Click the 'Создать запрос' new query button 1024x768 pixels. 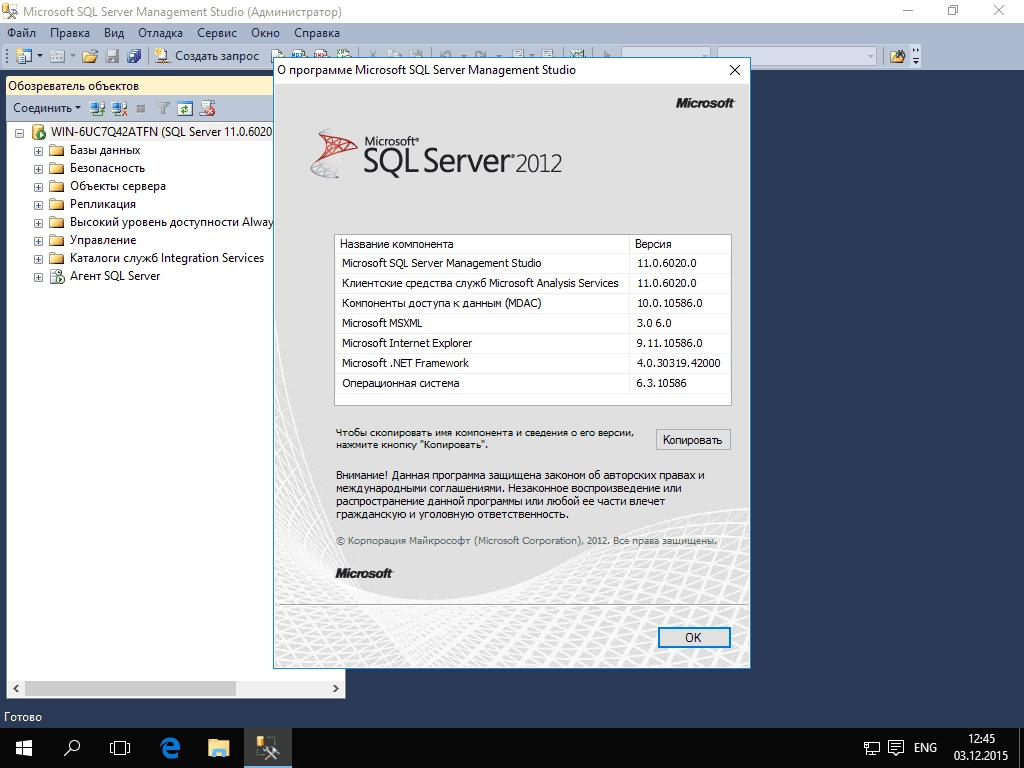[x=207, y=56]
